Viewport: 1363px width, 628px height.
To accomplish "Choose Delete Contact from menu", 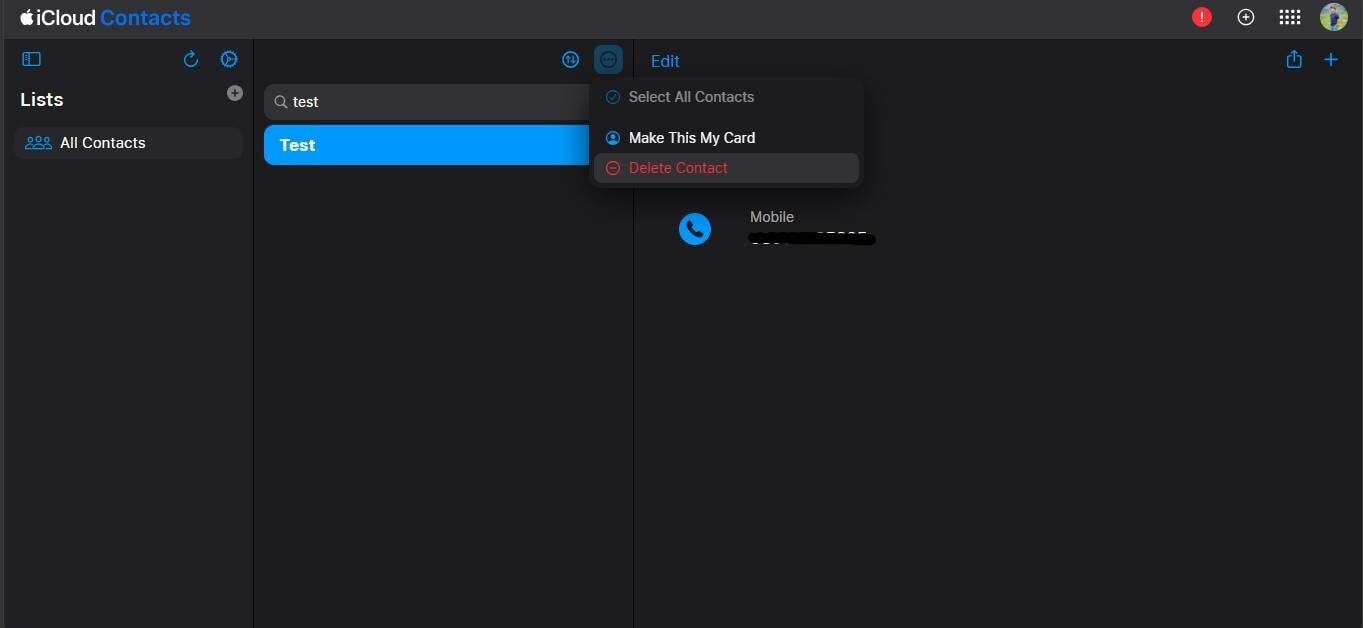I will [726, 168].
